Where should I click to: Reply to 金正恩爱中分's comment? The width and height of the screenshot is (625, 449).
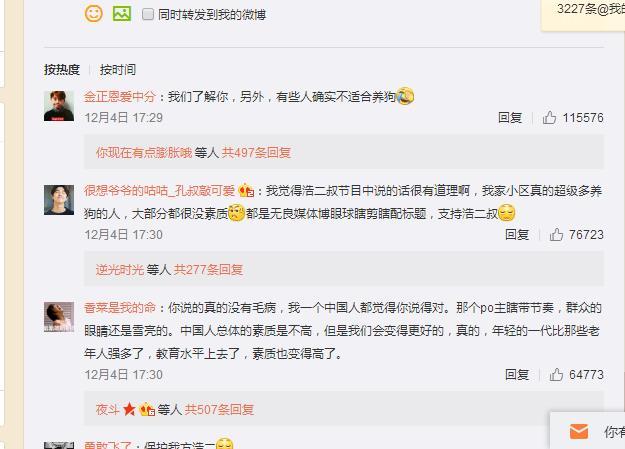(510, 118)
